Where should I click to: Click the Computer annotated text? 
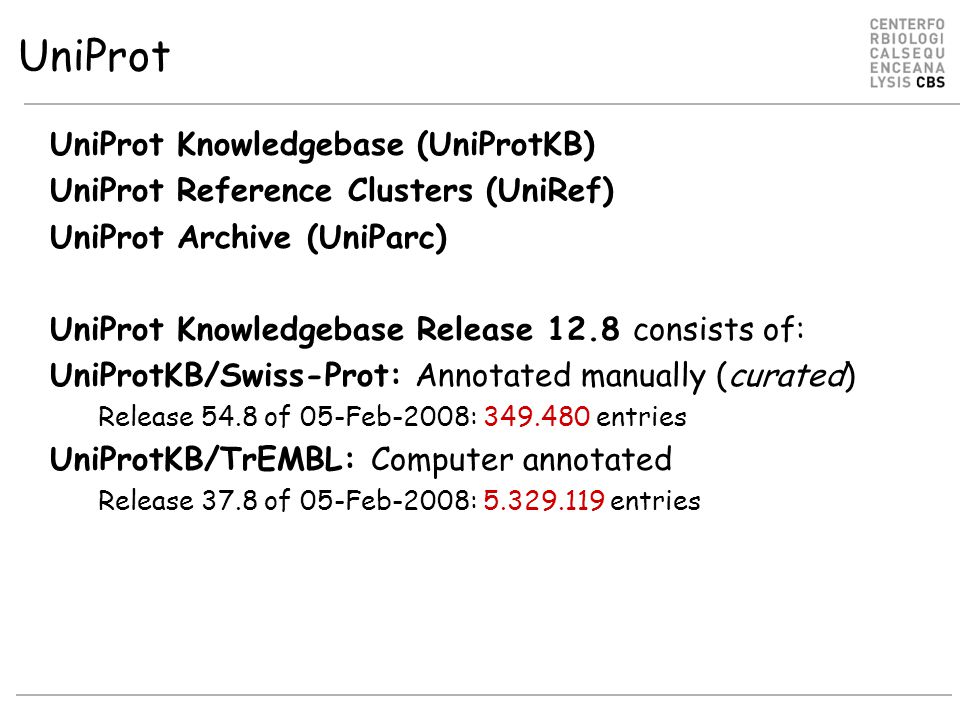[x=522, y=460]
